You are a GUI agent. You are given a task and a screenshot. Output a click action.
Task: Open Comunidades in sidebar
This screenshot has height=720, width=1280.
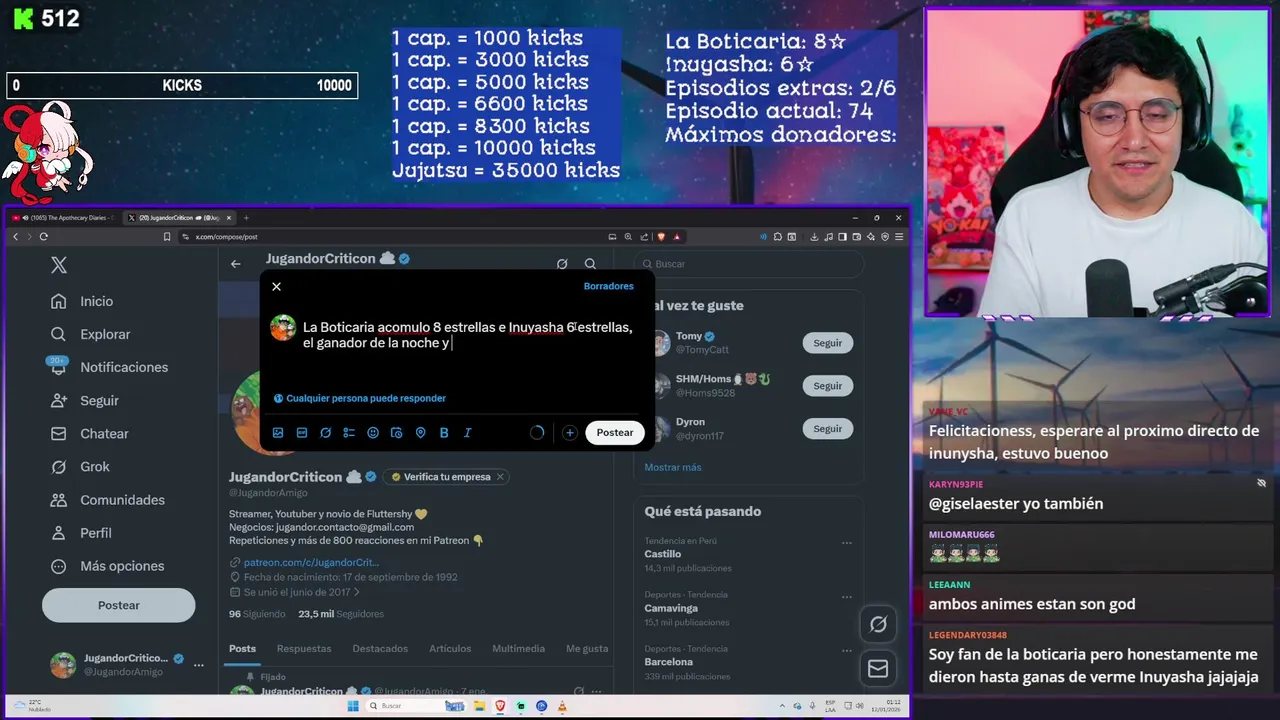(x=109, y=500)
